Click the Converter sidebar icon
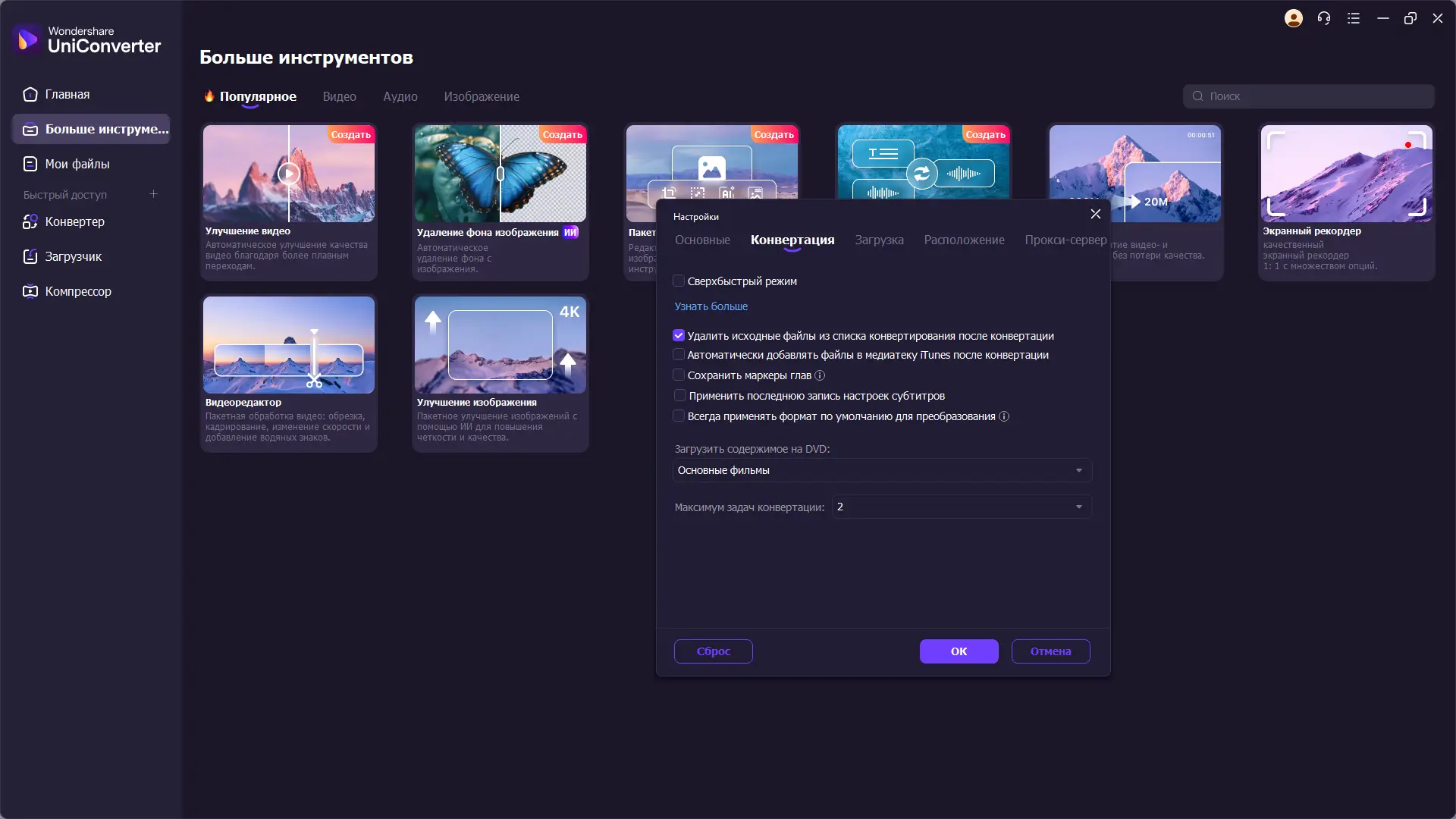 30,221
